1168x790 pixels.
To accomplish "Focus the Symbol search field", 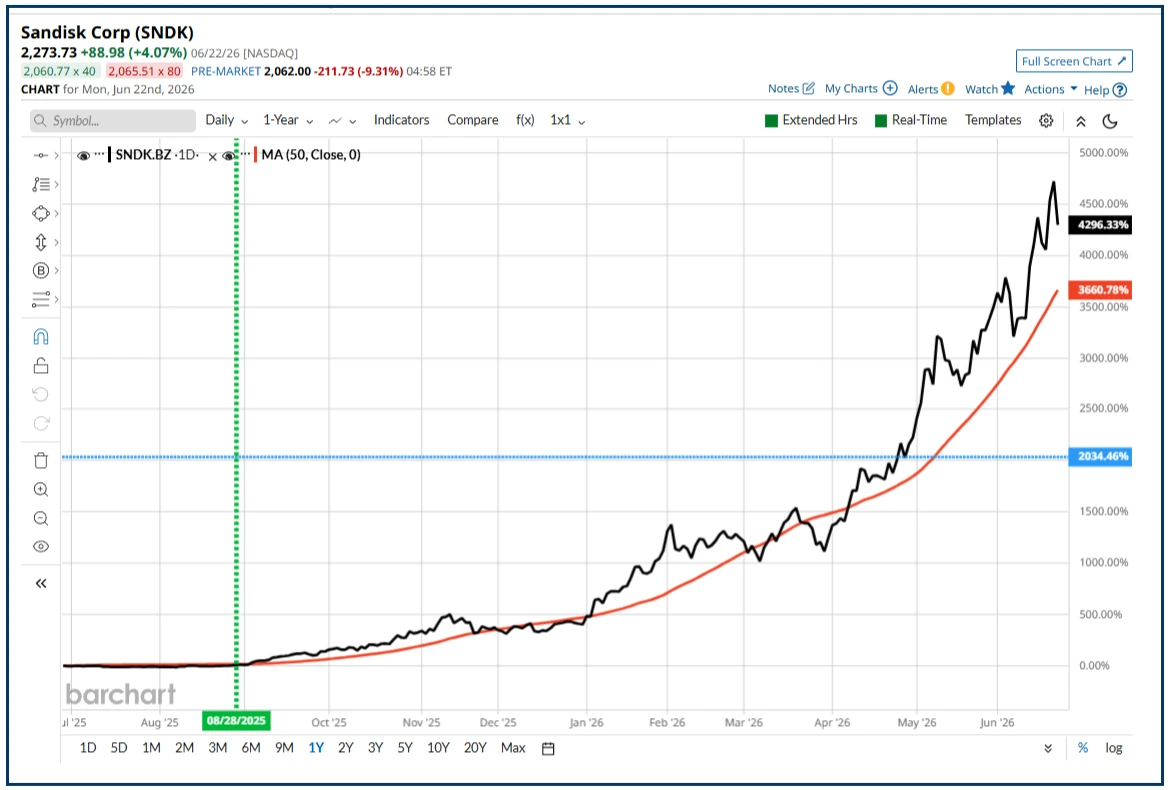I will [x=112, y=121].
